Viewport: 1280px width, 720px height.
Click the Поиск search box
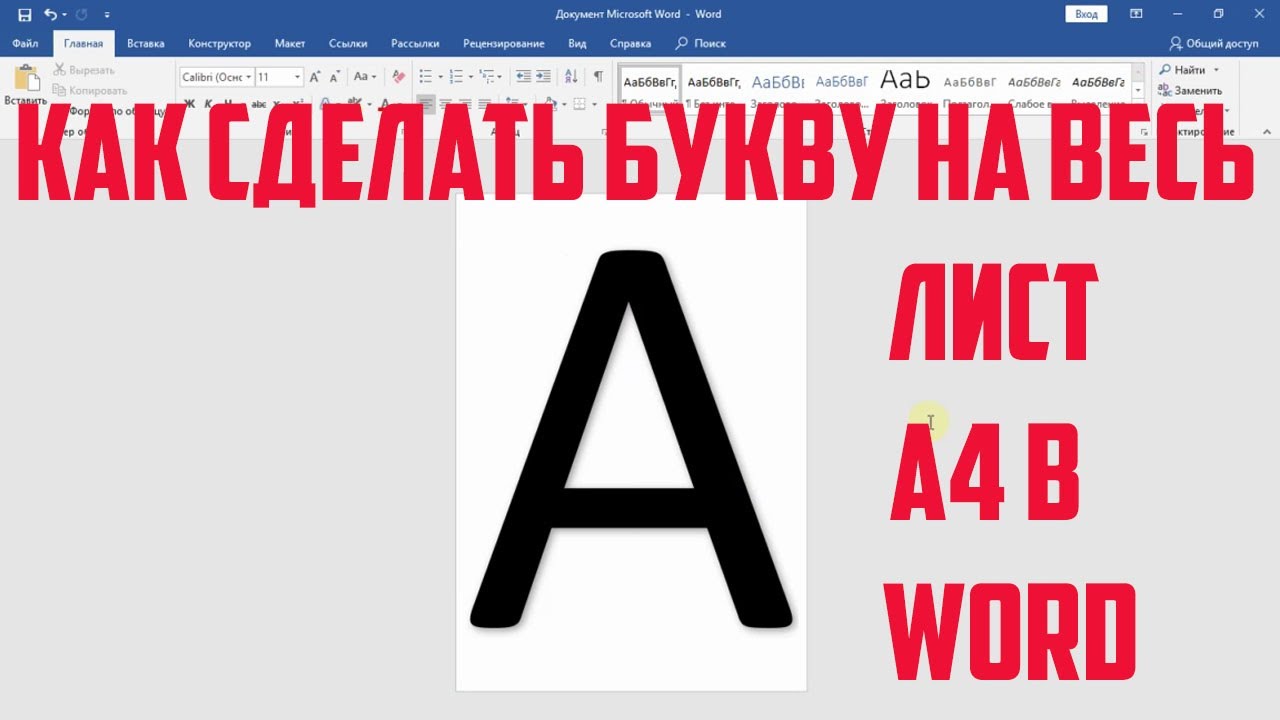(701, 43)
